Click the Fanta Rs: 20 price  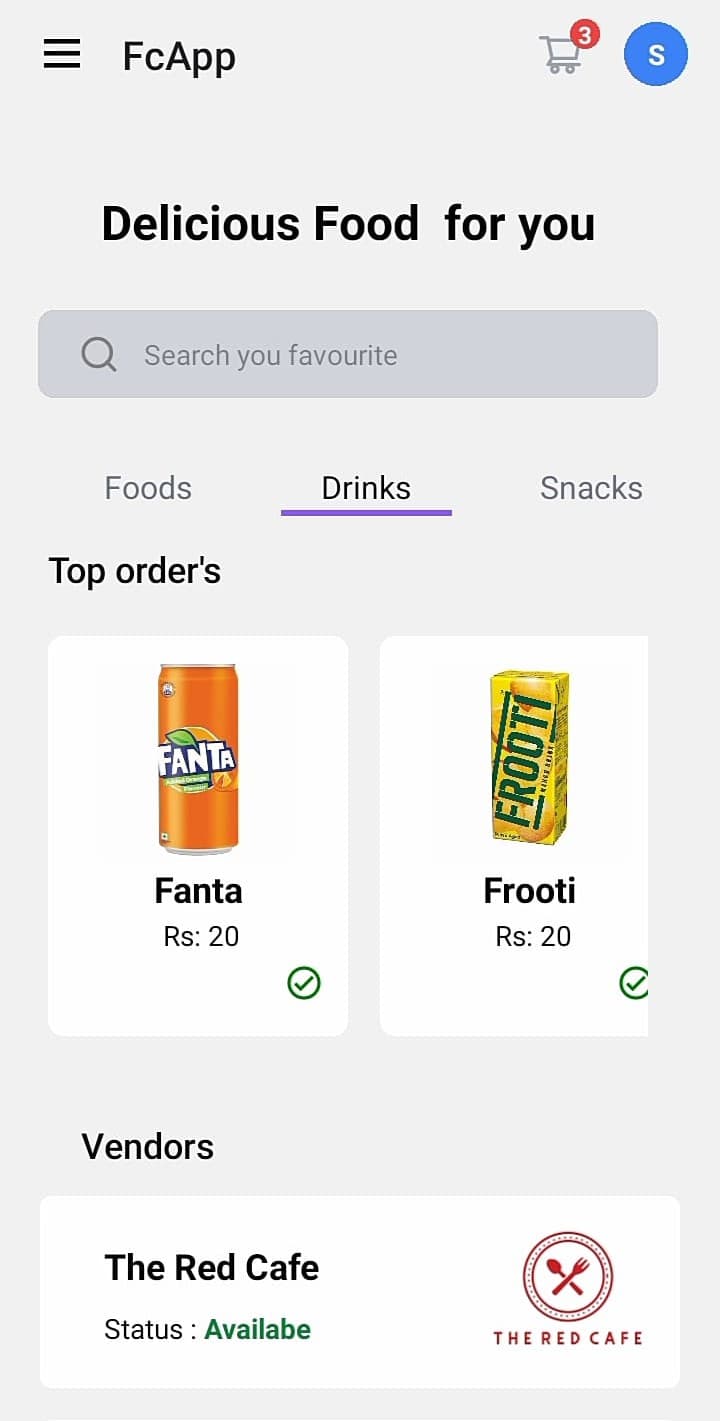click(201, 937)
